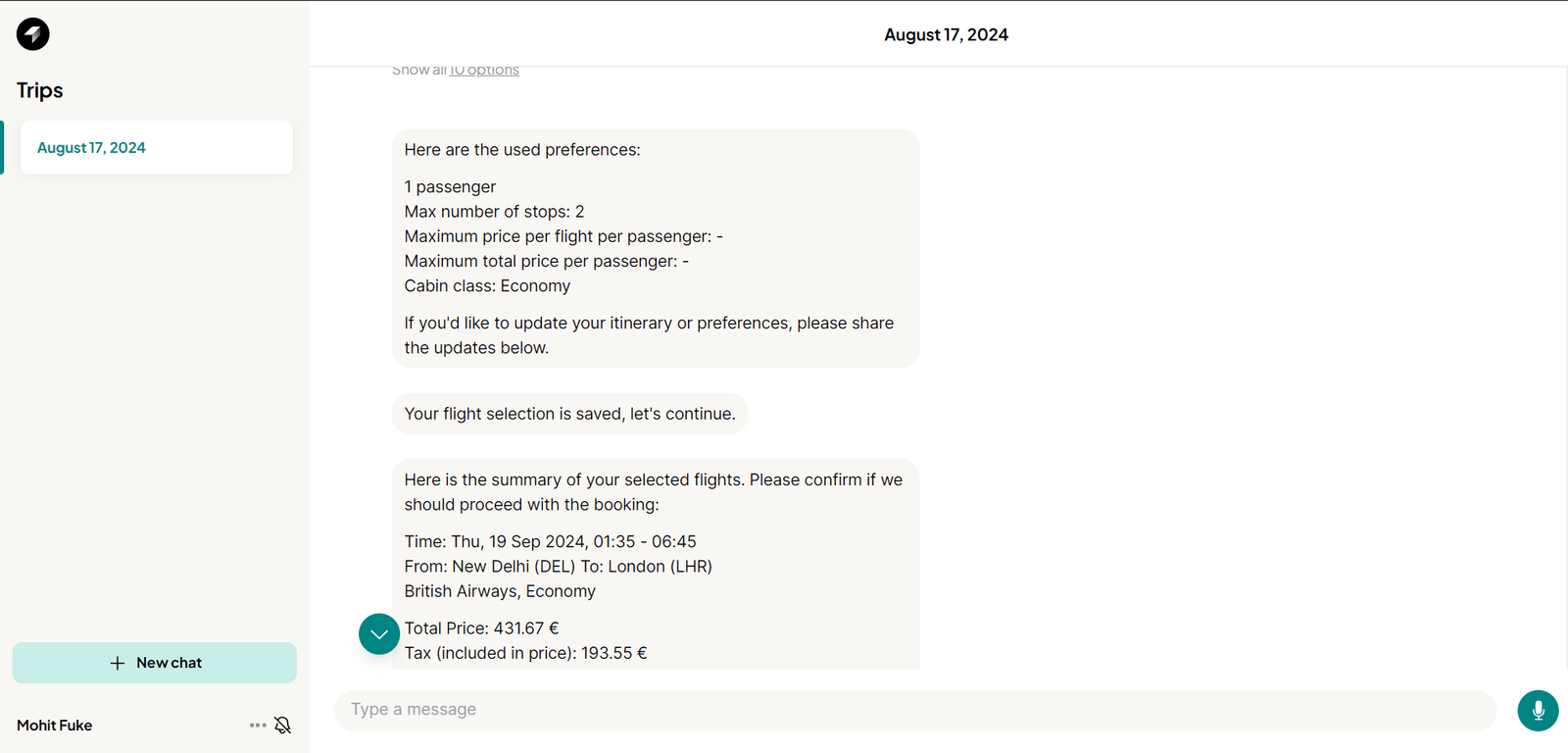The image size is (1568, 753).
Task: Select the Trips sidebar heading
Action: 40,90
